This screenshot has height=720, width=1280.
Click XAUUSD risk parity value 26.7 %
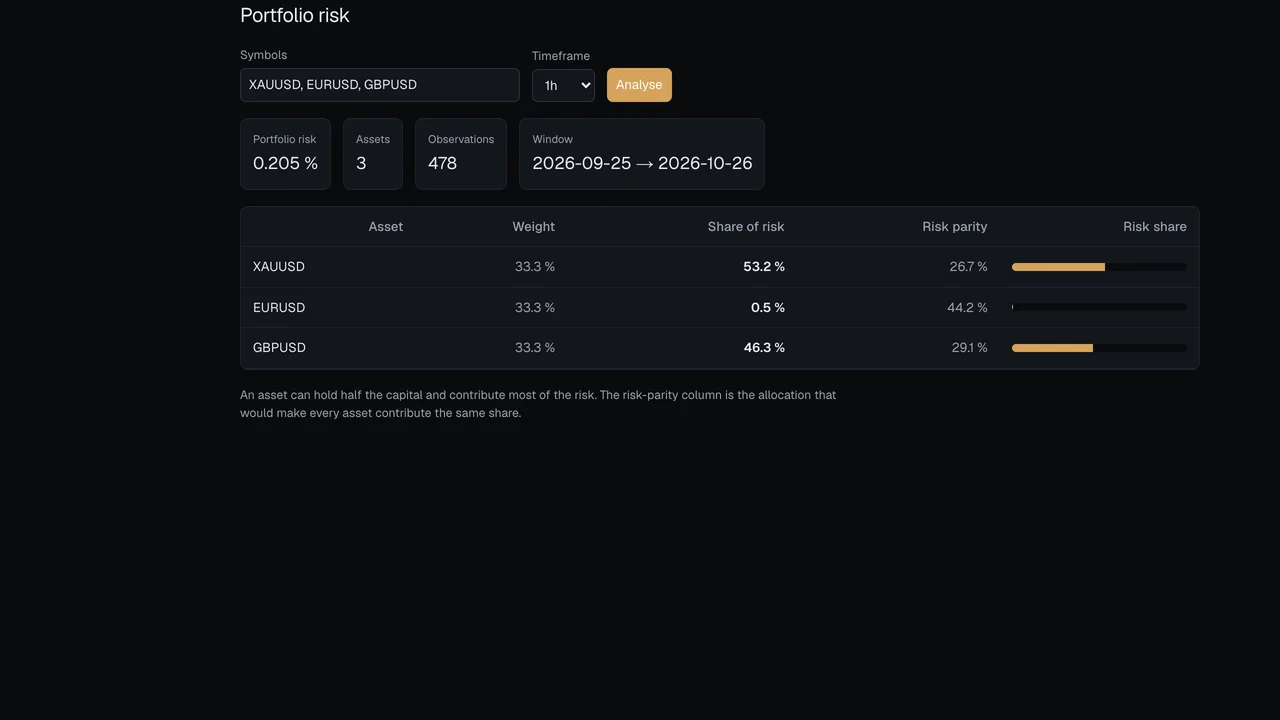(968, 267)
